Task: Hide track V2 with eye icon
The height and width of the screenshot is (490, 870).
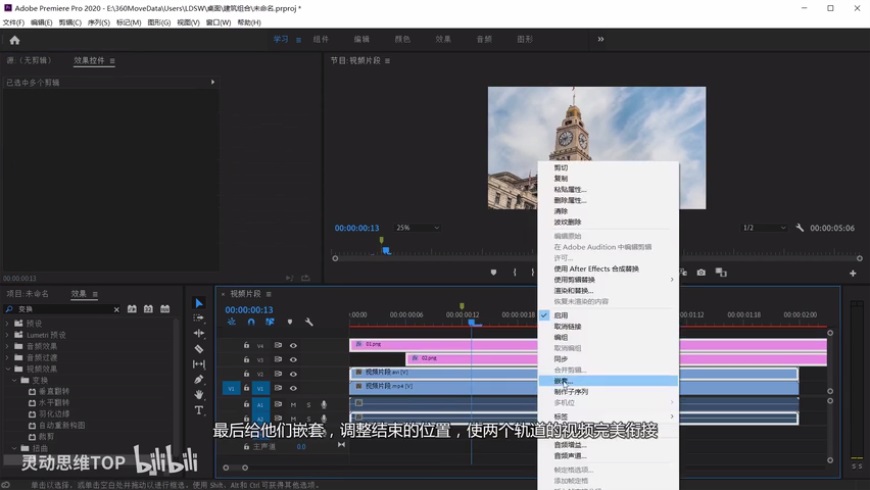Action: 293,374
